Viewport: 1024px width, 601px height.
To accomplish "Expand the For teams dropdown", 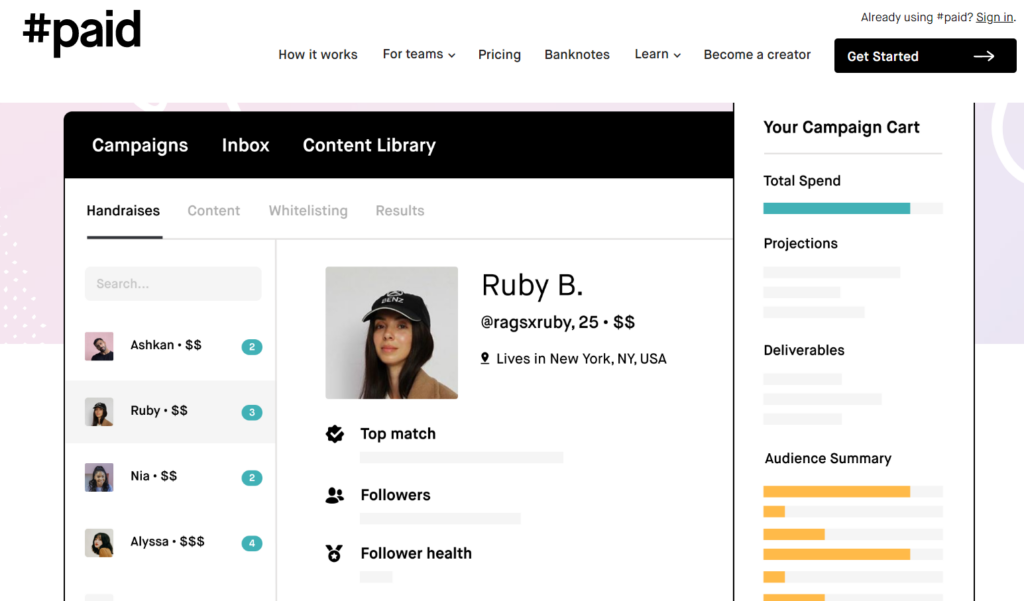I will click(x=419, y=54).
